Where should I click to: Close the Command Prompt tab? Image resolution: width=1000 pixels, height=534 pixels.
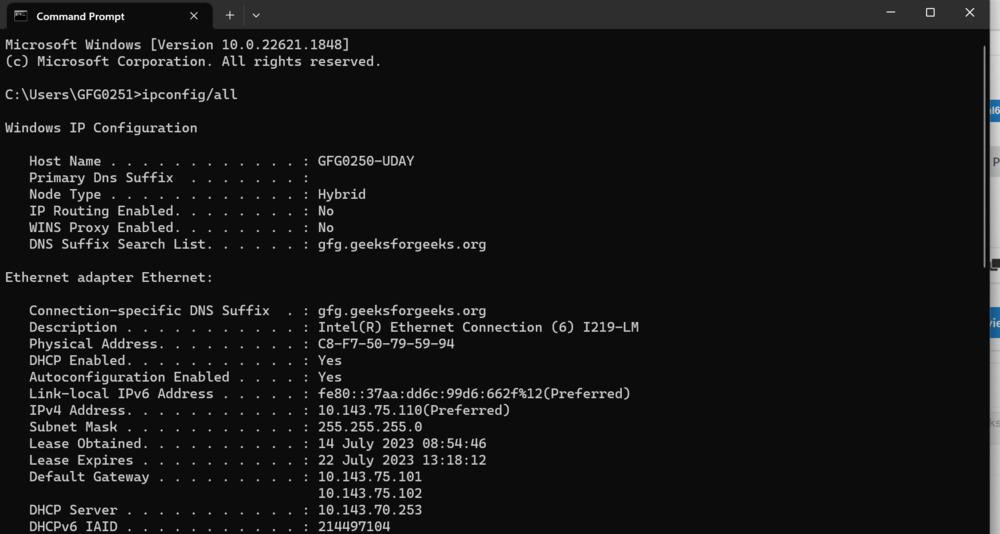[194, 15]
